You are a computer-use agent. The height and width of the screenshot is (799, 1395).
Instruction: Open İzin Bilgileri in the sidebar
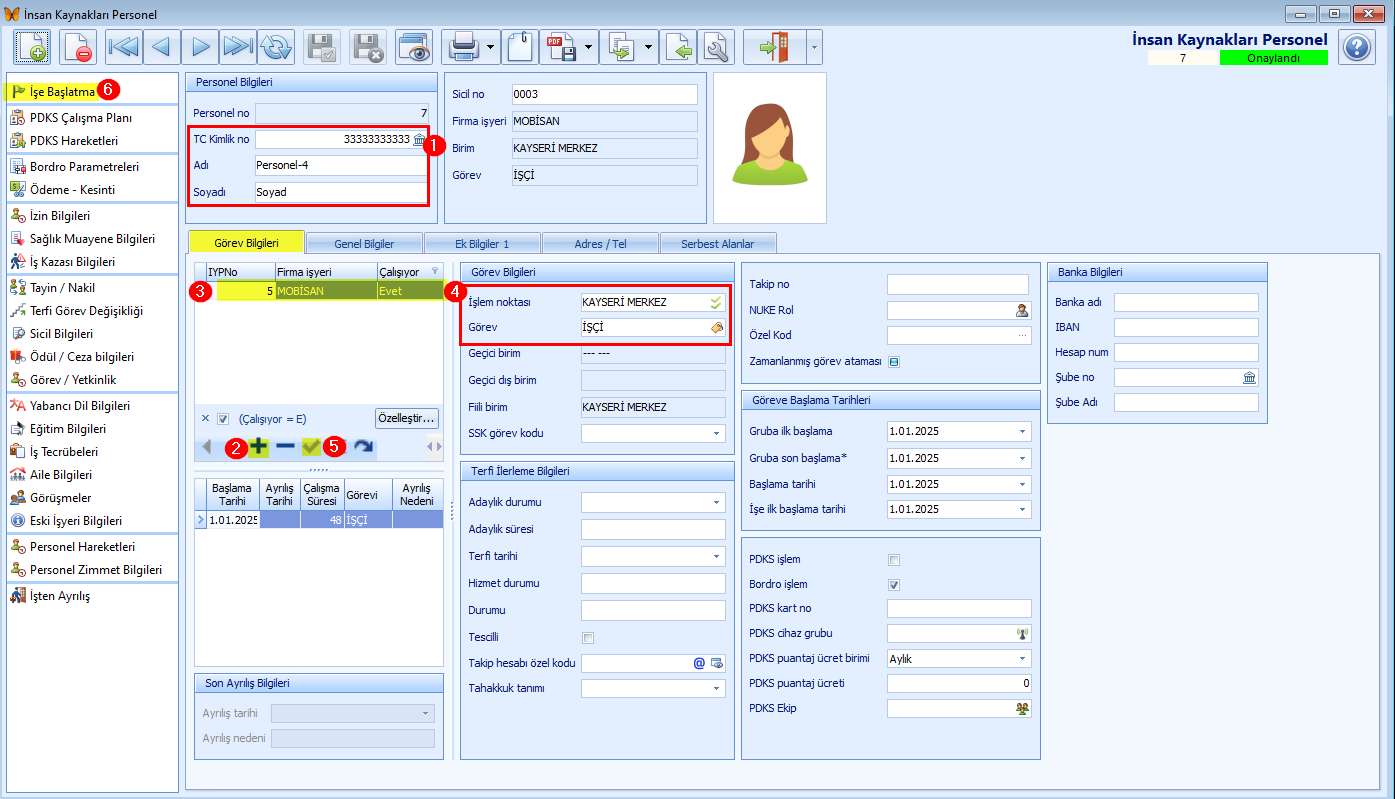point(60,216)
